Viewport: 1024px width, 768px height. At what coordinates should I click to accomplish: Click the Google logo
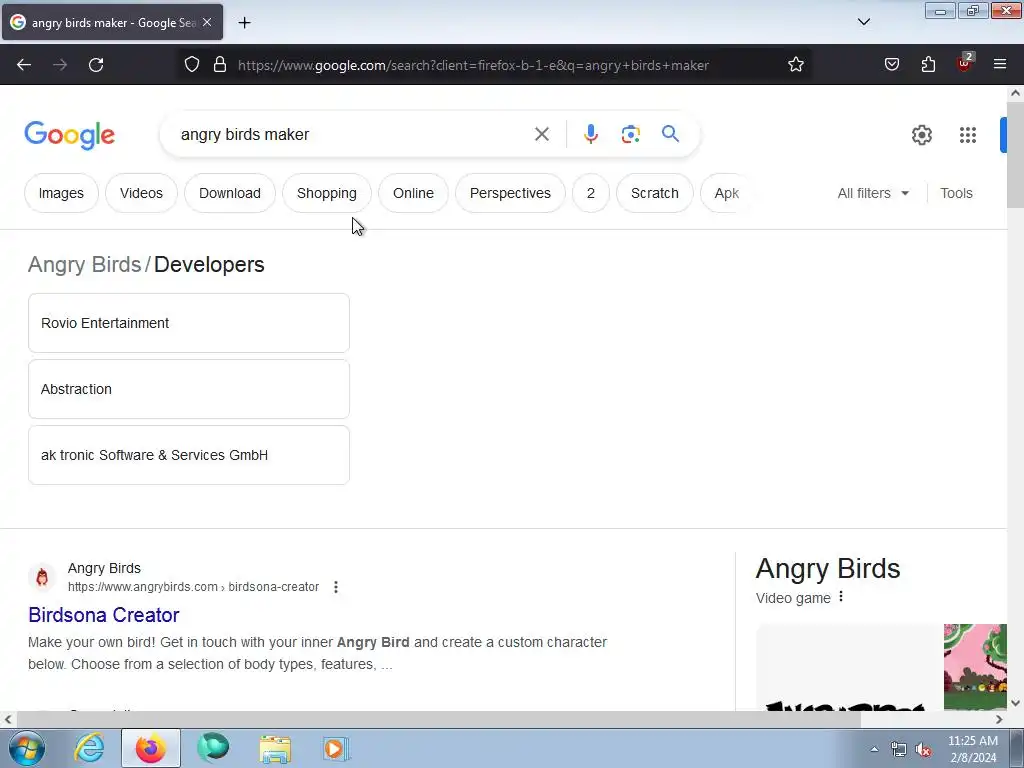coord(69,135)
